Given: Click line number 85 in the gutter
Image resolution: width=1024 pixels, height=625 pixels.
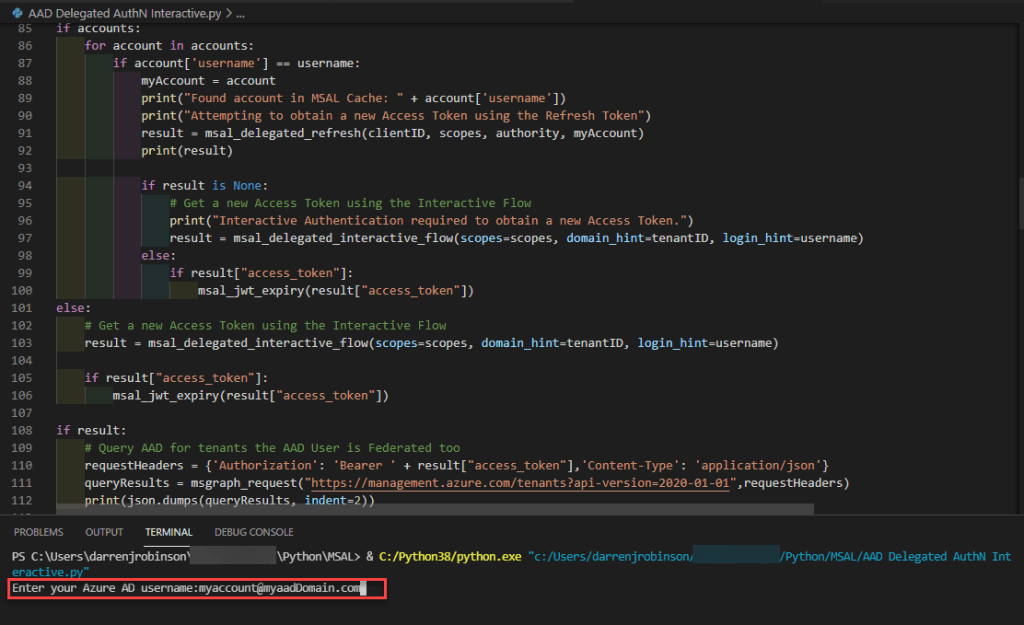Looking at the screenshot, I should coord(22,27).
